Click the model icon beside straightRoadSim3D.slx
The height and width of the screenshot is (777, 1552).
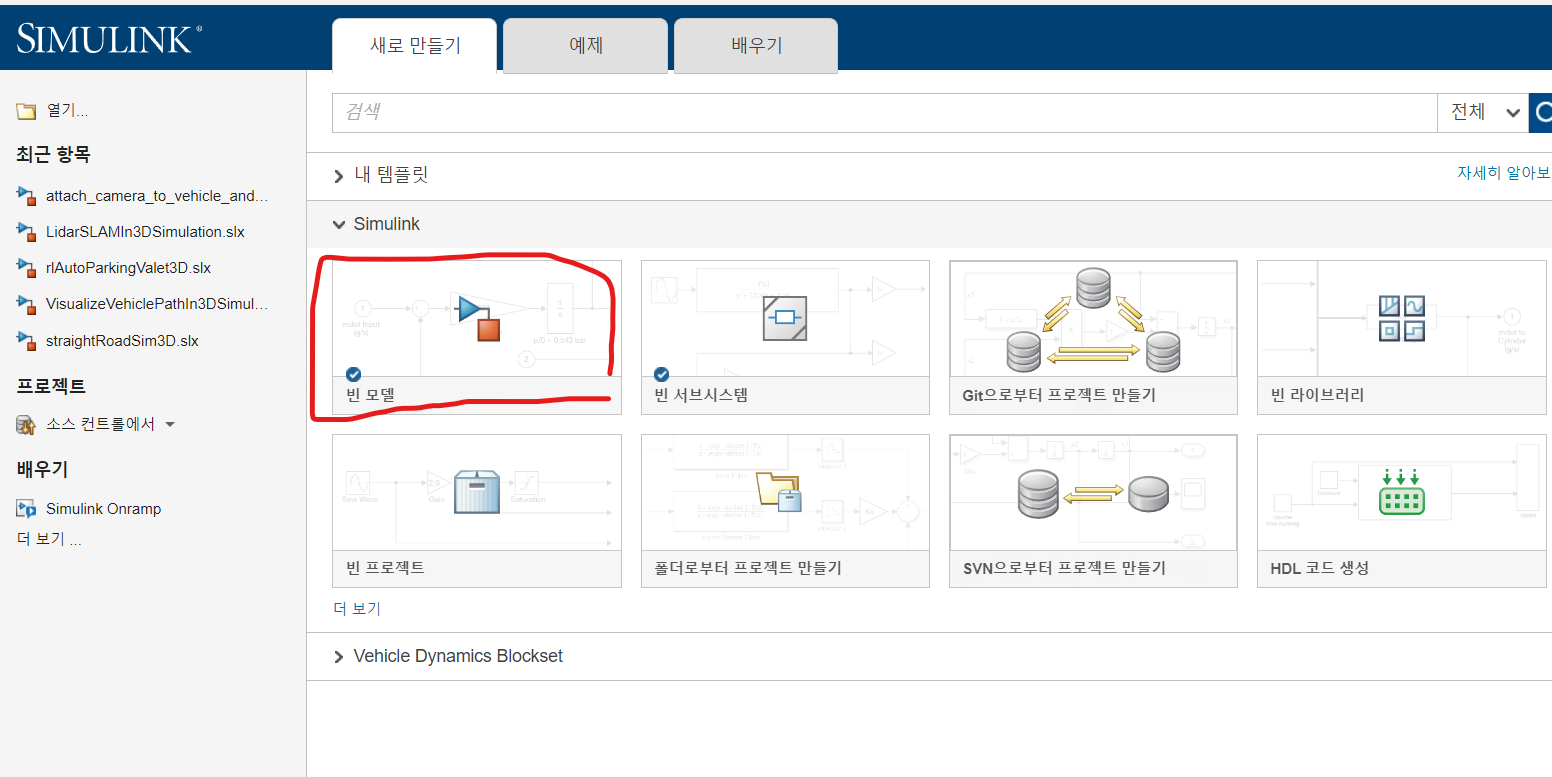point(26,341)
